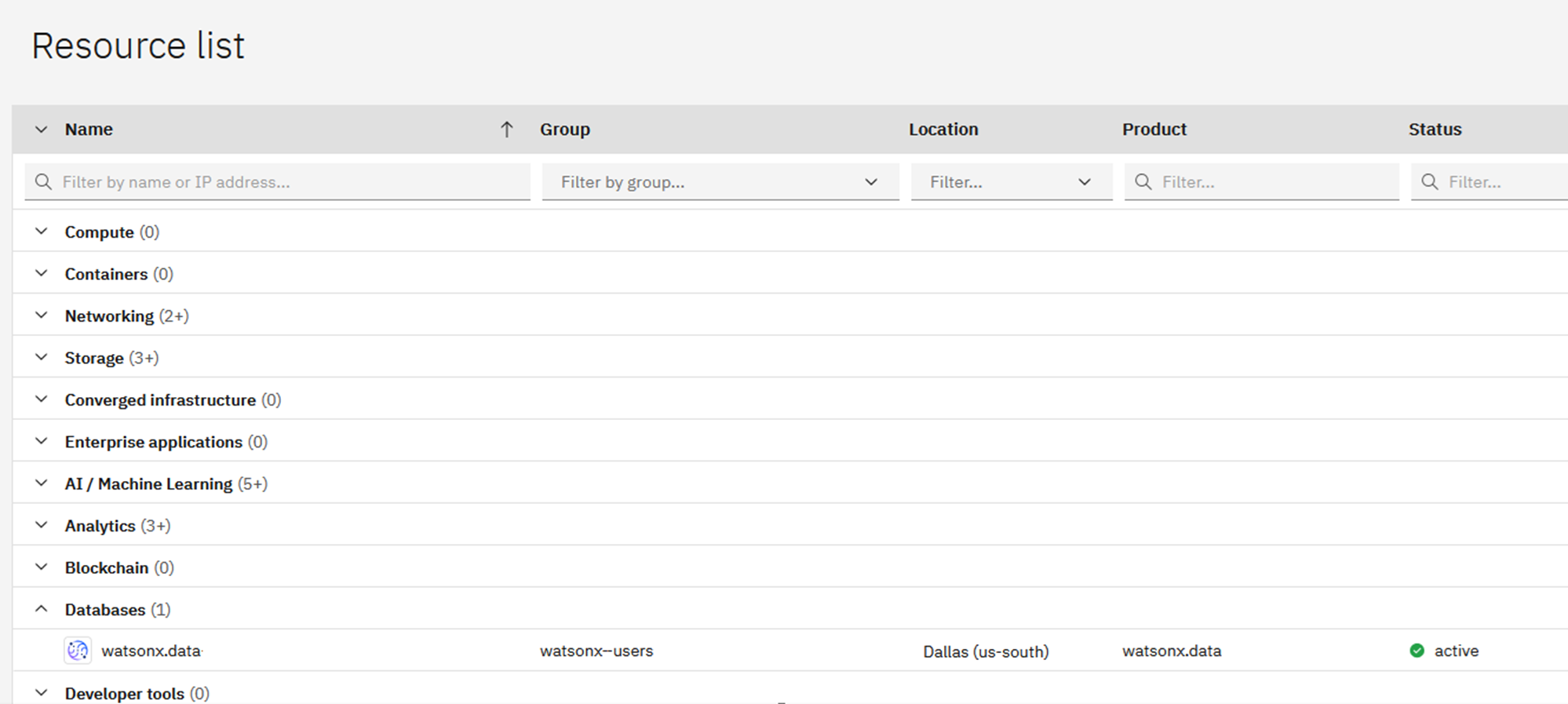Image resolution: width=1568 pixels, height=704 pixels.
Task: Click the search icon in Product filter
Action: (1143, 182)
